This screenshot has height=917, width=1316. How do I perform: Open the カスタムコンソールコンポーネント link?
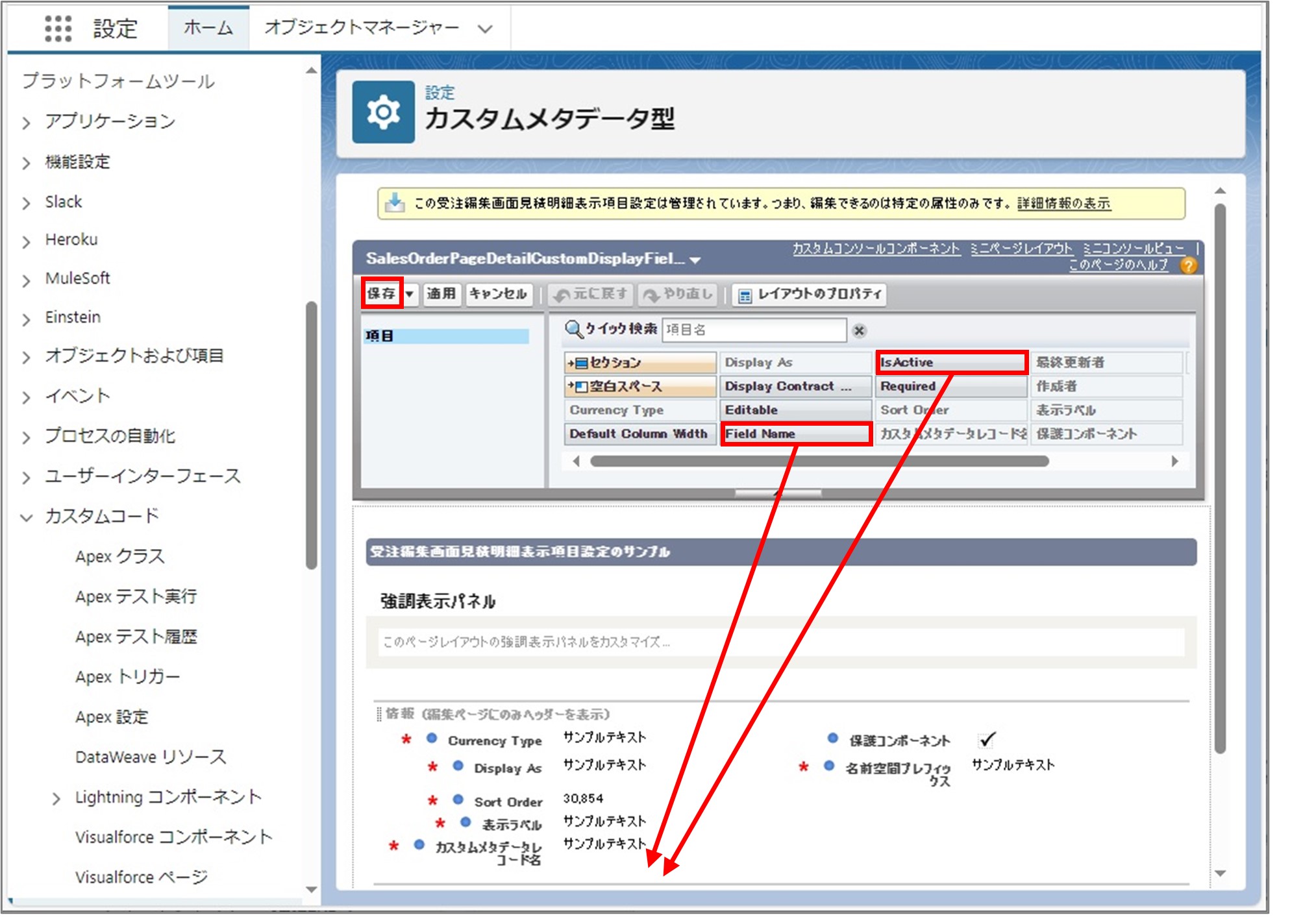[876, 249]
